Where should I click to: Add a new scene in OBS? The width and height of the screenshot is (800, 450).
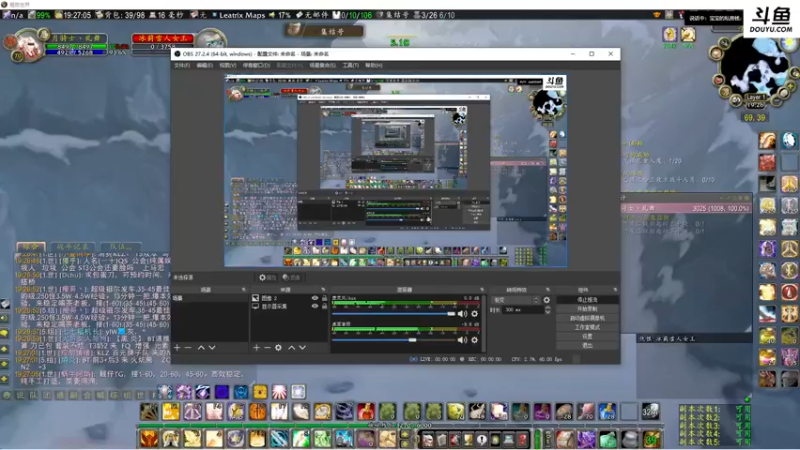click(x=177, y=347)
